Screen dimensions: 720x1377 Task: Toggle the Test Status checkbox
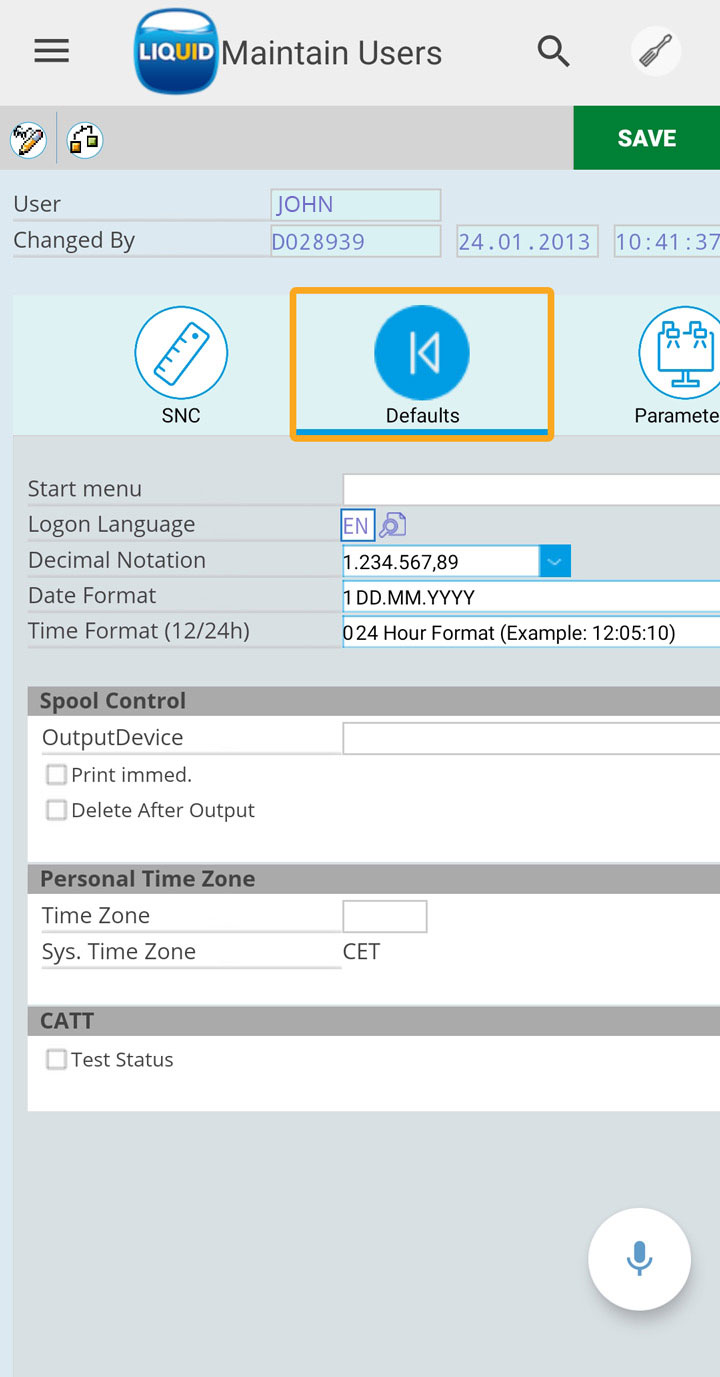point(57,1060)
